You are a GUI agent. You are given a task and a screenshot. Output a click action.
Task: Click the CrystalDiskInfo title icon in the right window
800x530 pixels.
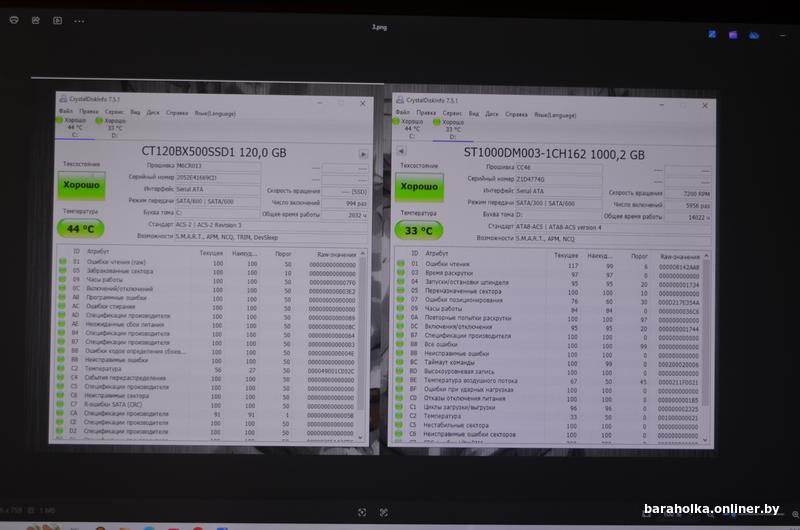(x=401, y=100)
